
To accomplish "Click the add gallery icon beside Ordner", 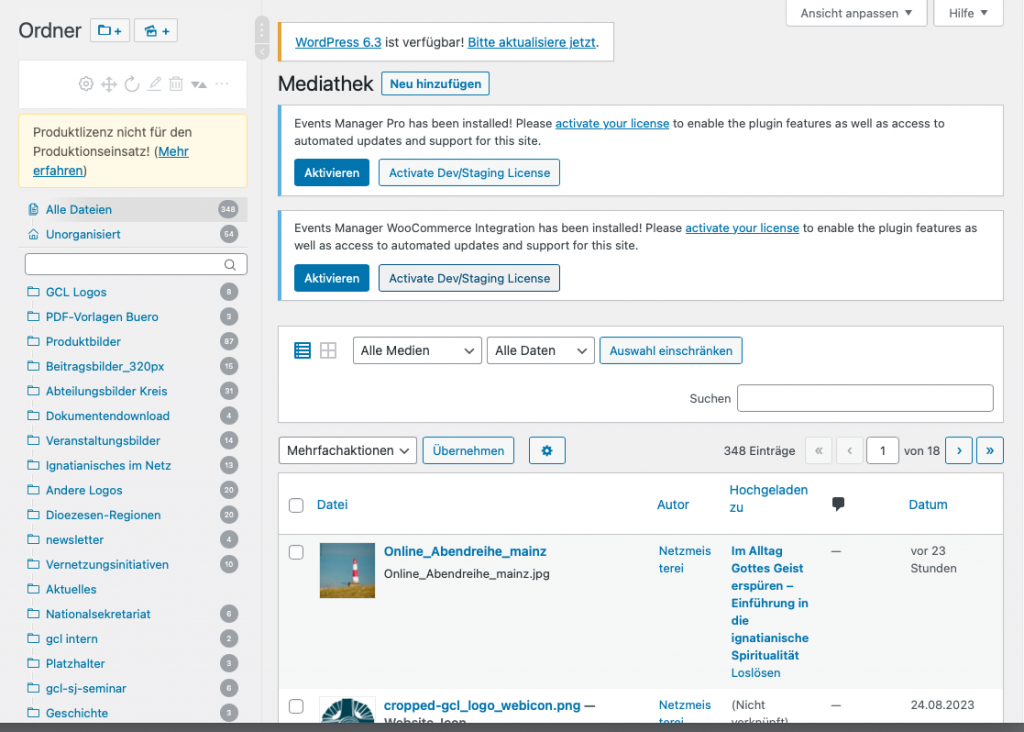I will point(156,31).
